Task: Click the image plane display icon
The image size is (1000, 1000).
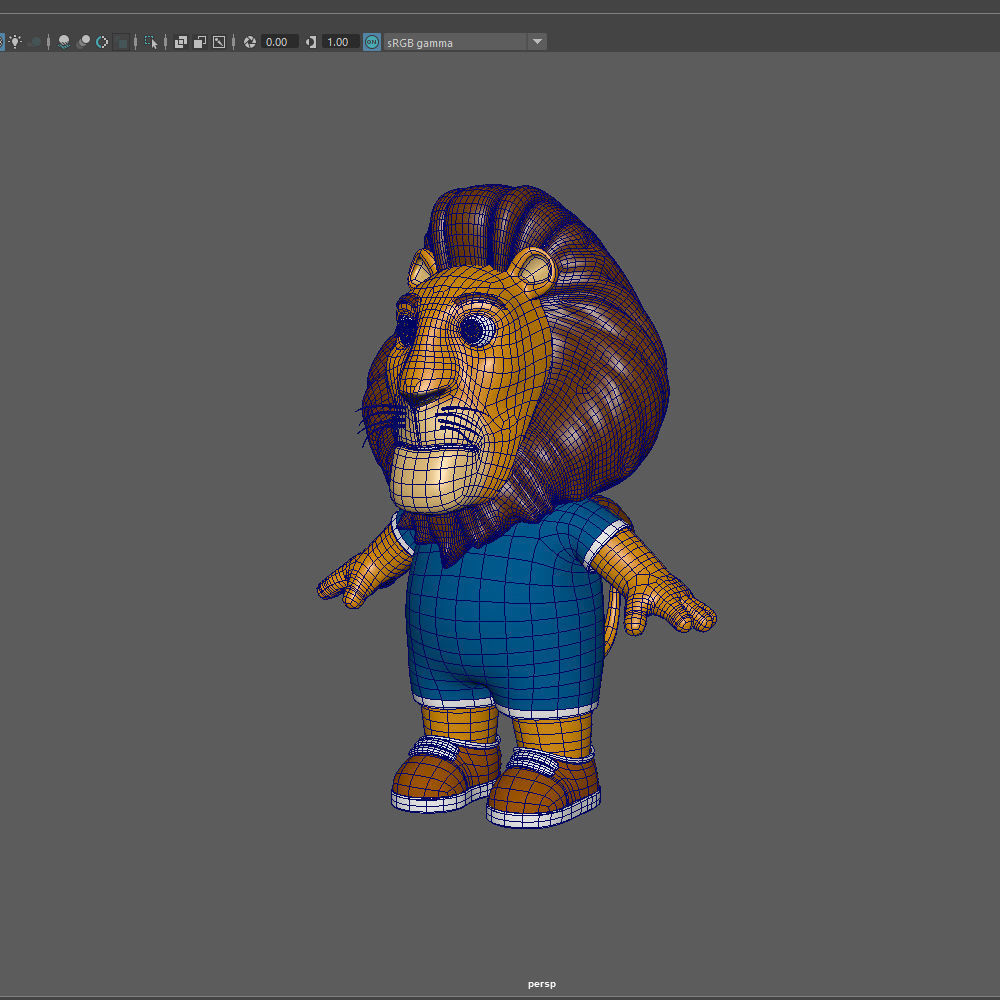Action: tap(218, 42)
